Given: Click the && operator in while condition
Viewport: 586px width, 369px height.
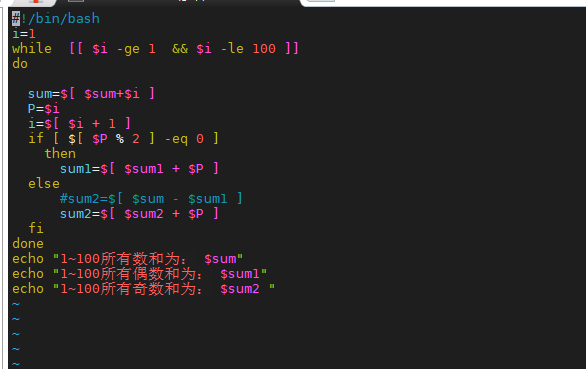Looking at the screenshot, I should 180,49.
